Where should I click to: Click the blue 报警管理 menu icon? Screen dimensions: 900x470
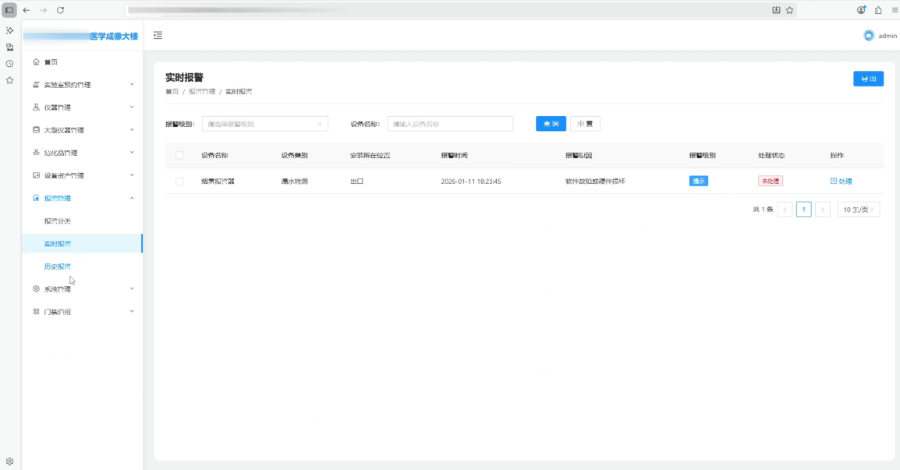click(36, 198)
